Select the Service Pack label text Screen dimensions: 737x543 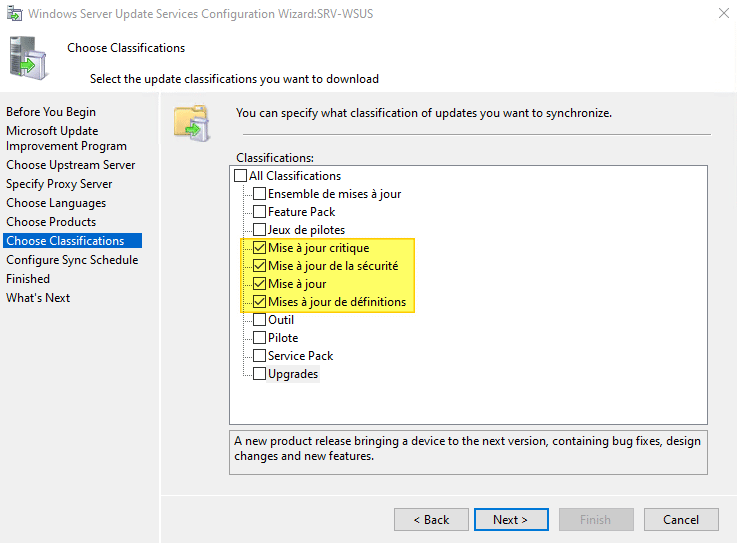(x=300, y=356)
